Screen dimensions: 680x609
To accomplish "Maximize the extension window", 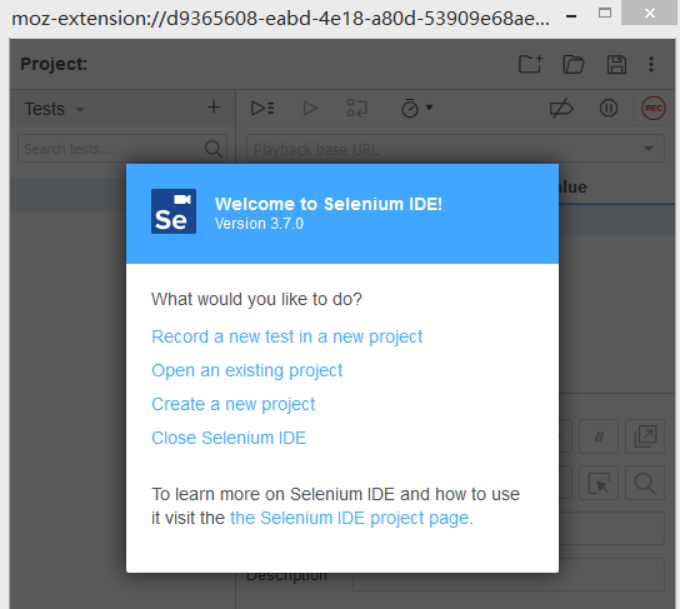I will (605, 13).
